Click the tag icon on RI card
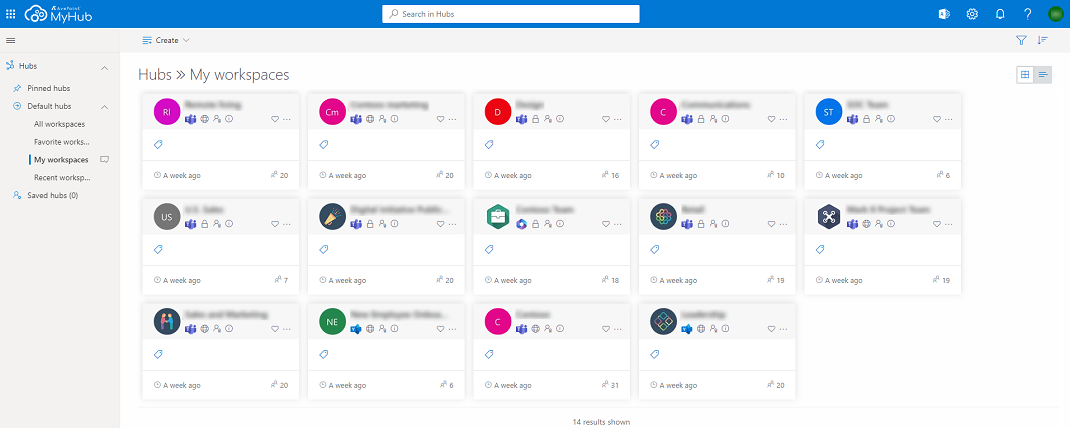 (x=158, y=145)
